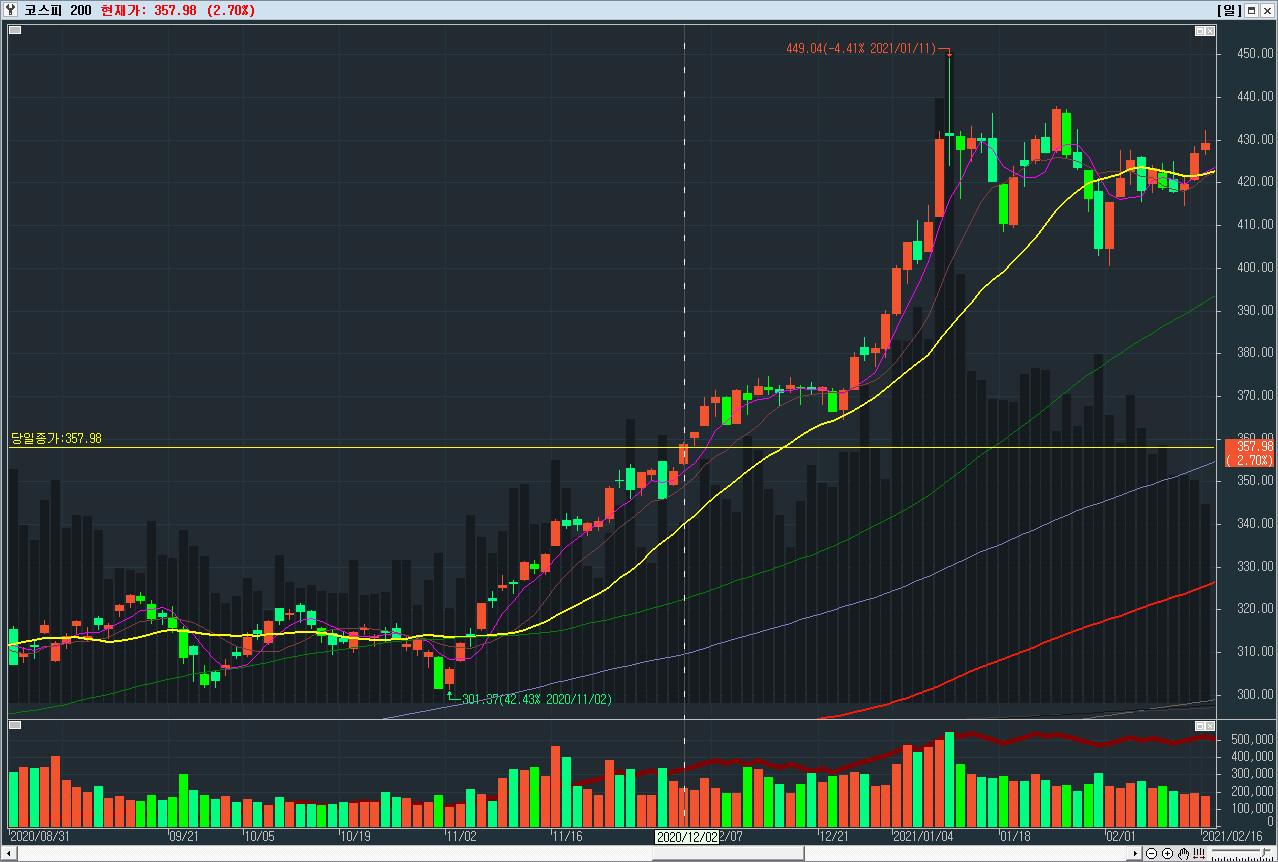1278x862 pixels.
Task: Select the hand pan tool
Action: pos(1183,853)
